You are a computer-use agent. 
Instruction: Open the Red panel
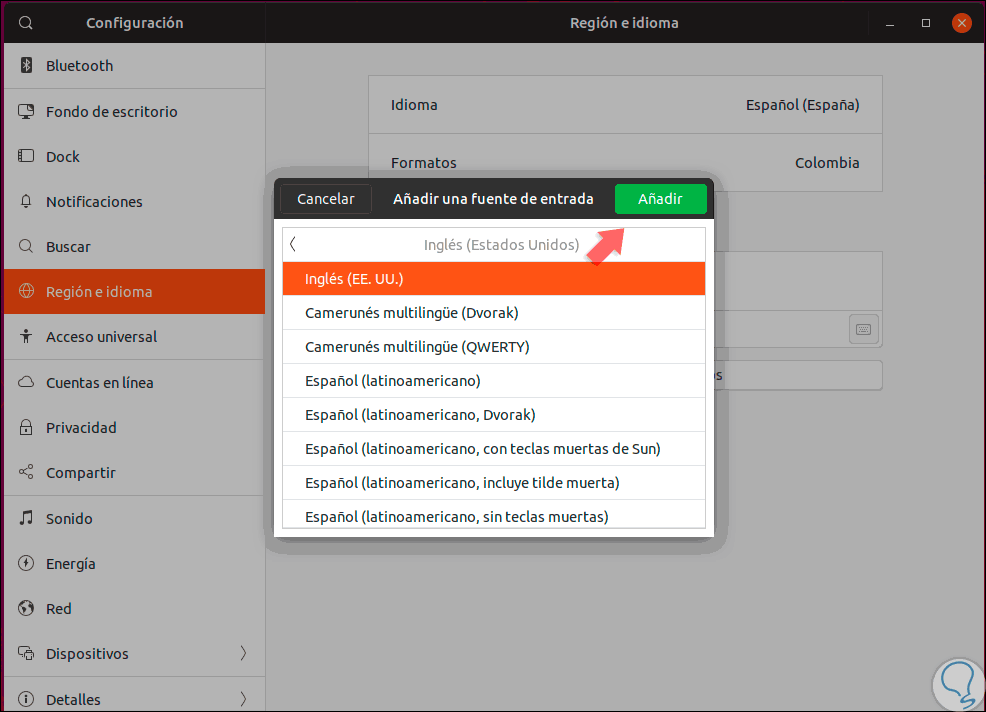click(x=134, y=609)
